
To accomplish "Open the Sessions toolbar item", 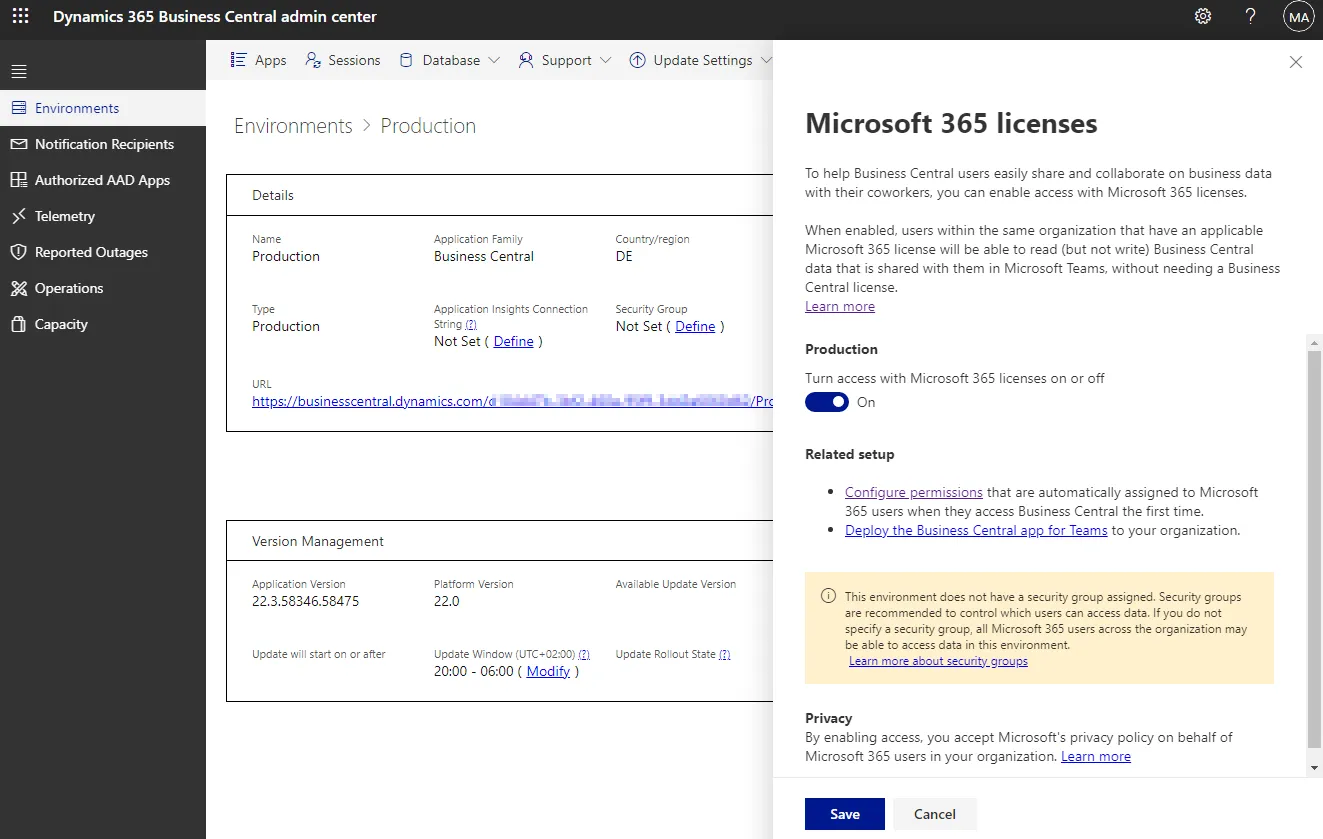I will pos(343,60).
